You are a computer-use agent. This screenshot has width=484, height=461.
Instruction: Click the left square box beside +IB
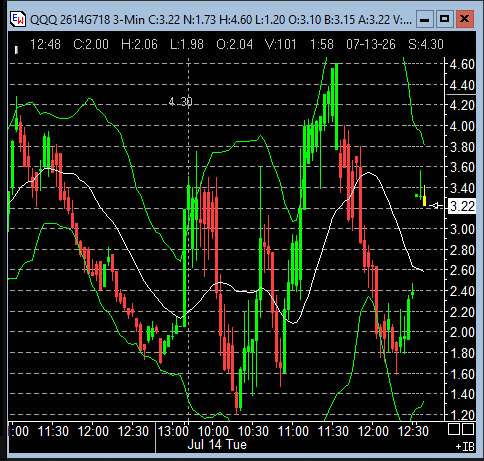pos(454,429)
